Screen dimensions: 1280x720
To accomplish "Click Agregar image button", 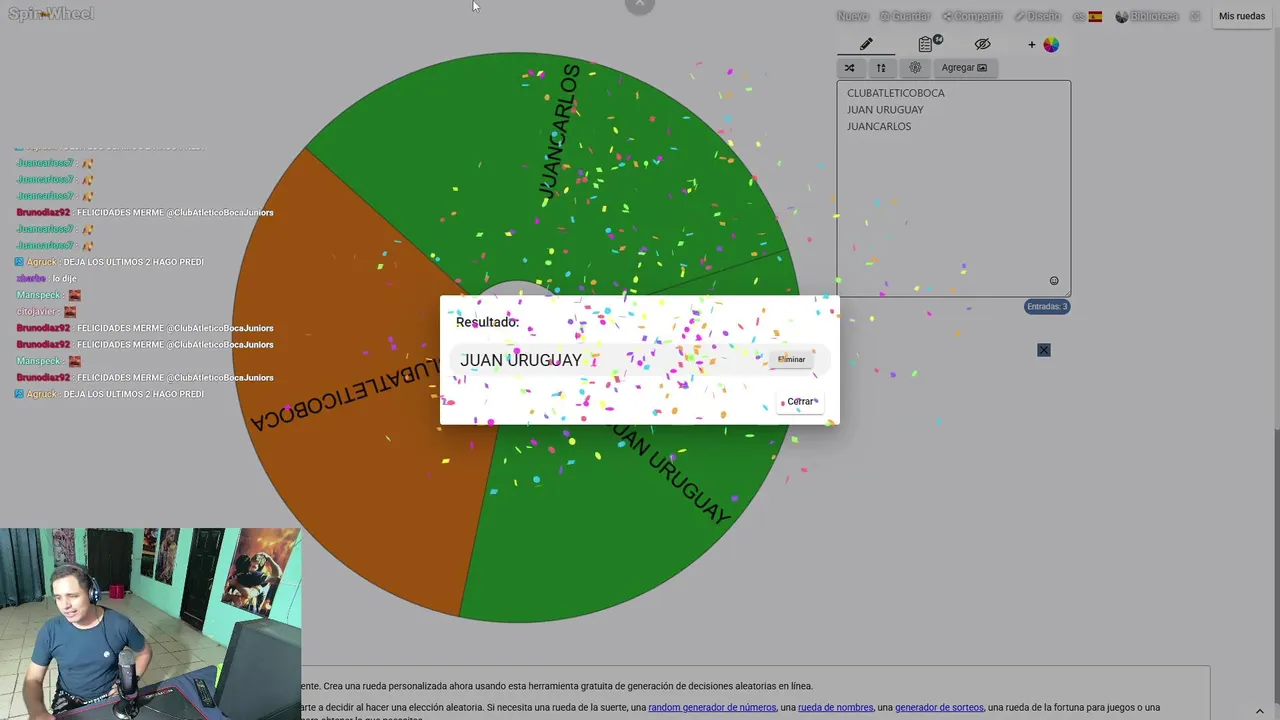I will (x=964, y=67).
